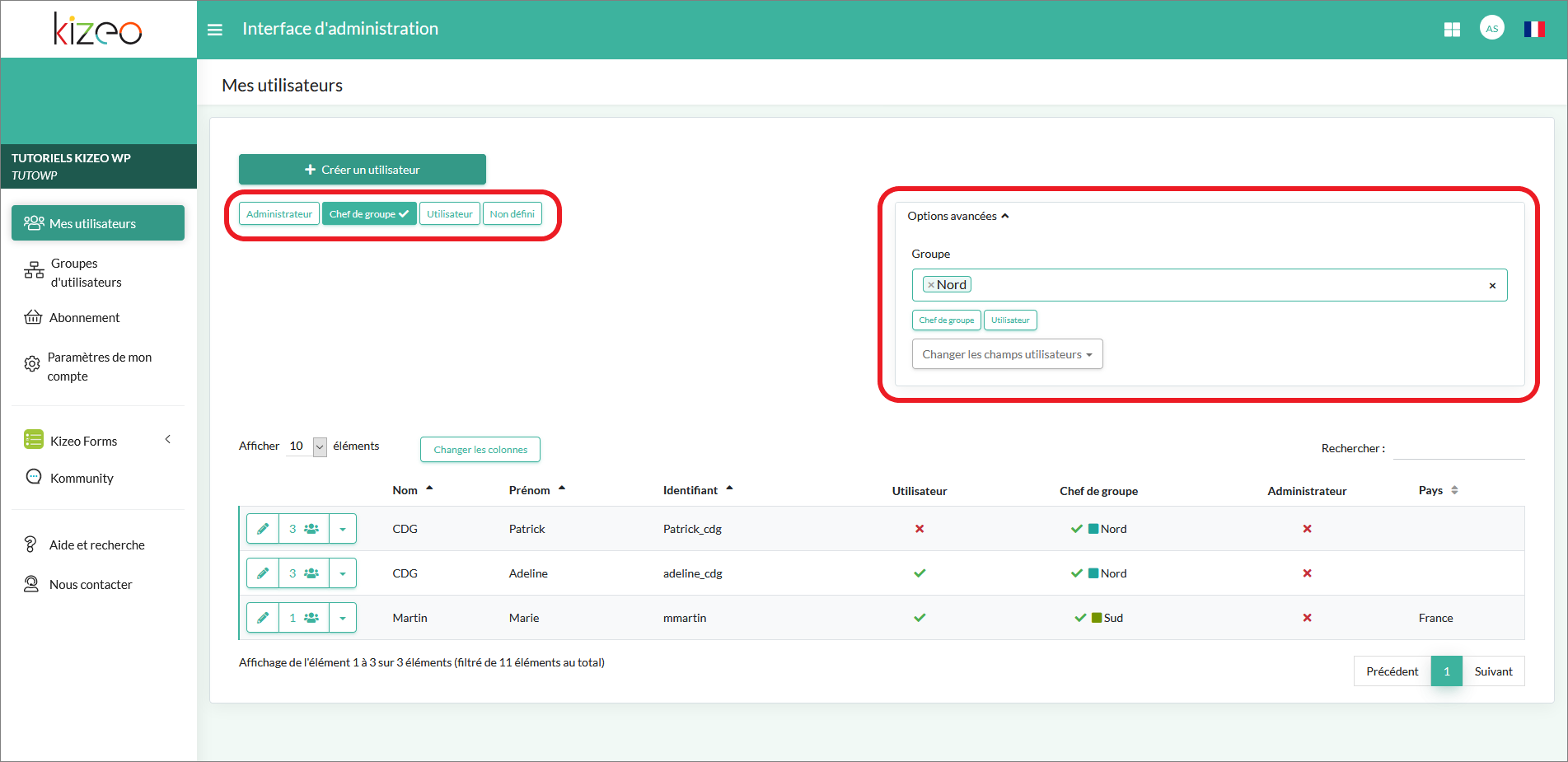Edit user Marie Martin with pencil icon
This screenshot has width=1568, height=762.
[x=263, y=618]
